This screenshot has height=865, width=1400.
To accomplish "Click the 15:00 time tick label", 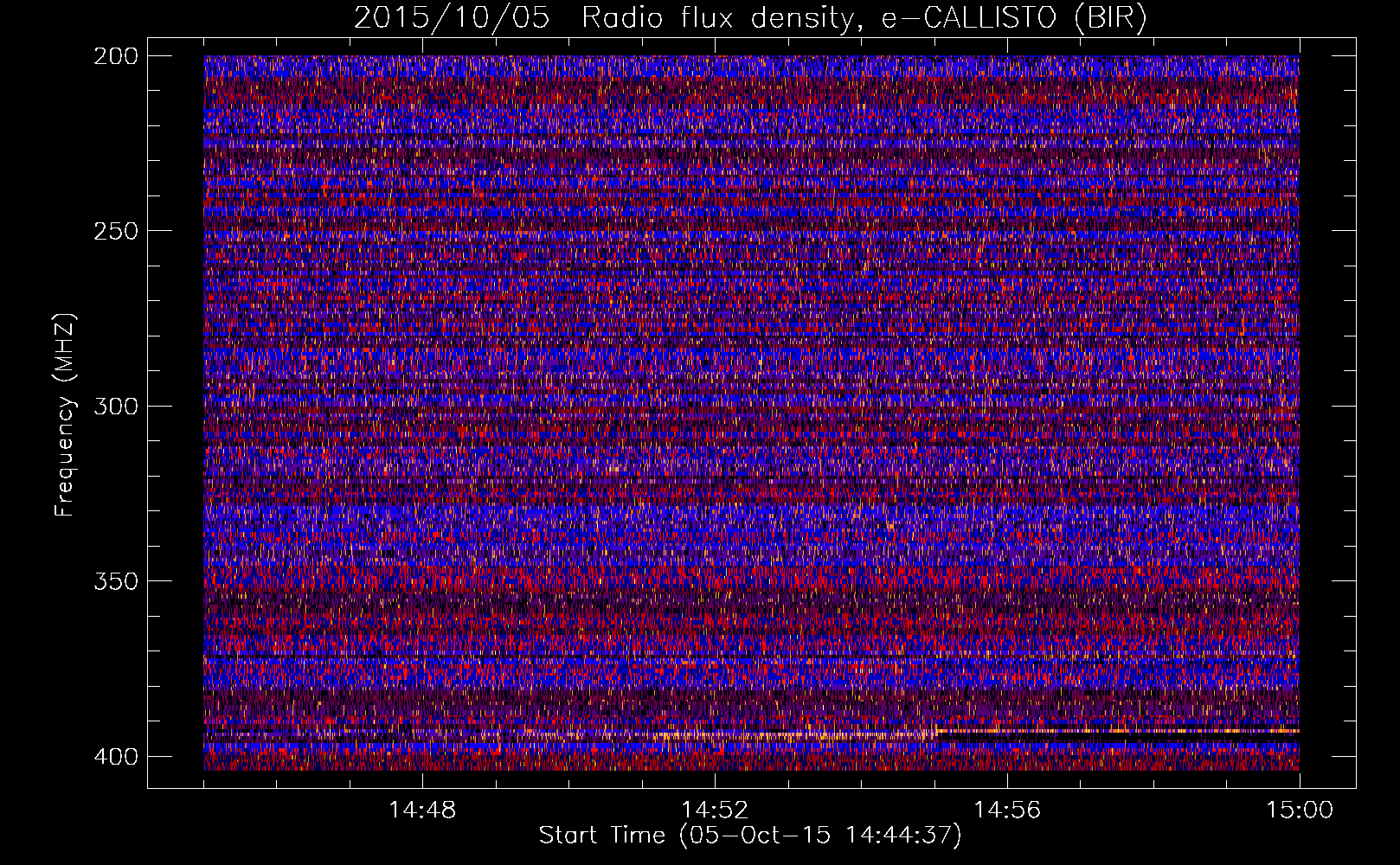I will [x=1300, y=810].
